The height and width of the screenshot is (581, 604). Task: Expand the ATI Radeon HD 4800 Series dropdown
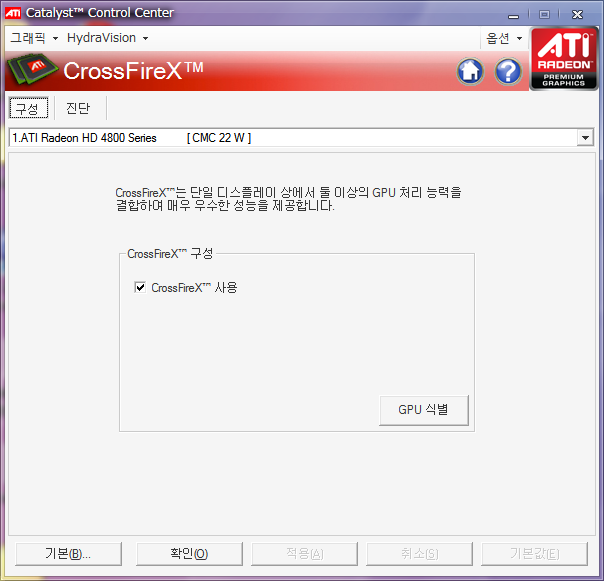[585, 138]
